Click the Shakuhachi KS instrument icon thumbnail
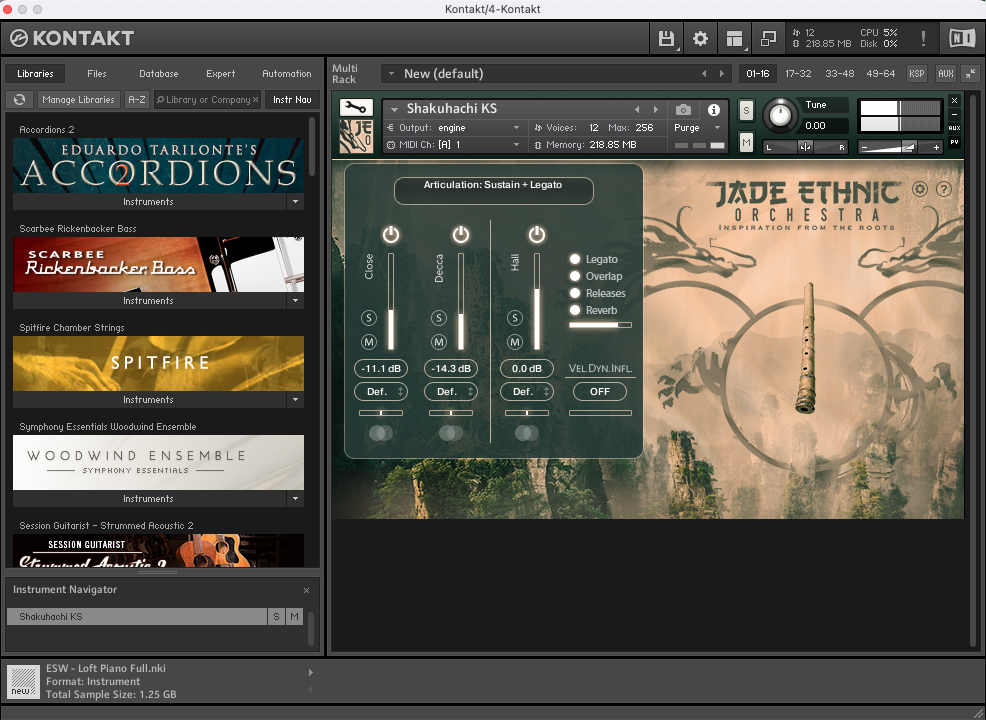986x720 pixels. 356,136
